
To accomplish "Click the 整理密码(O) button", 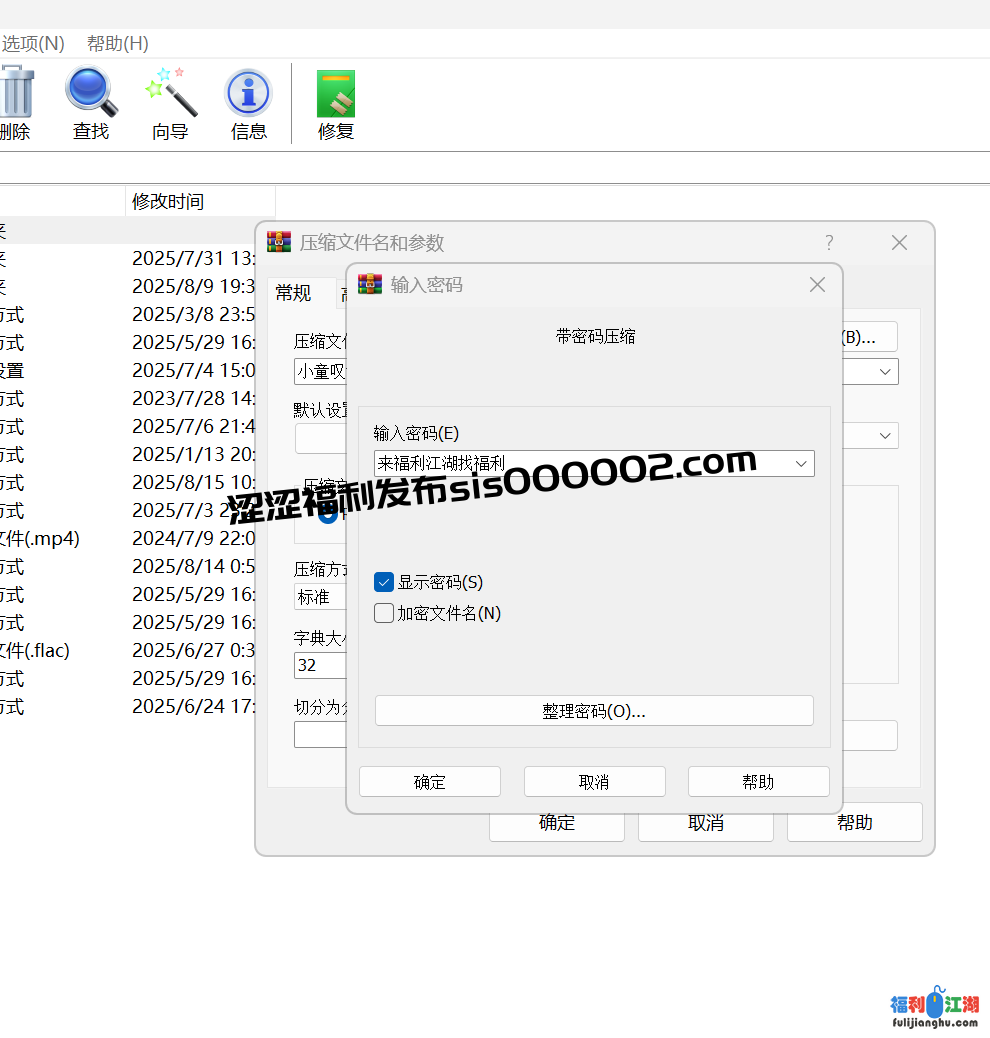I will [x=594, y=710].
